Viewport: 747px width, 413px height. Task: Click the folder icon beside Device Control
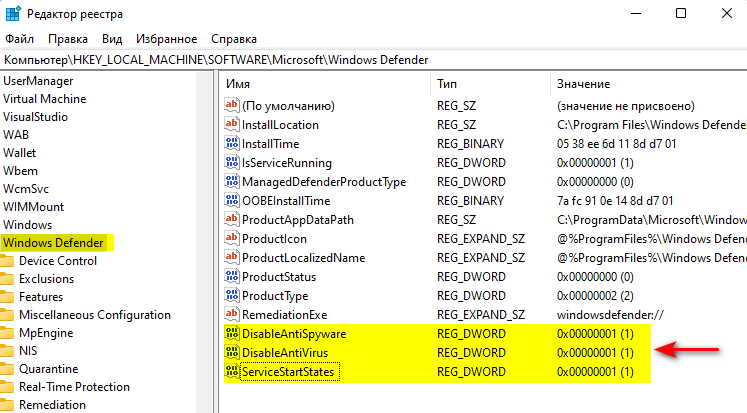(x=6, y=261)
